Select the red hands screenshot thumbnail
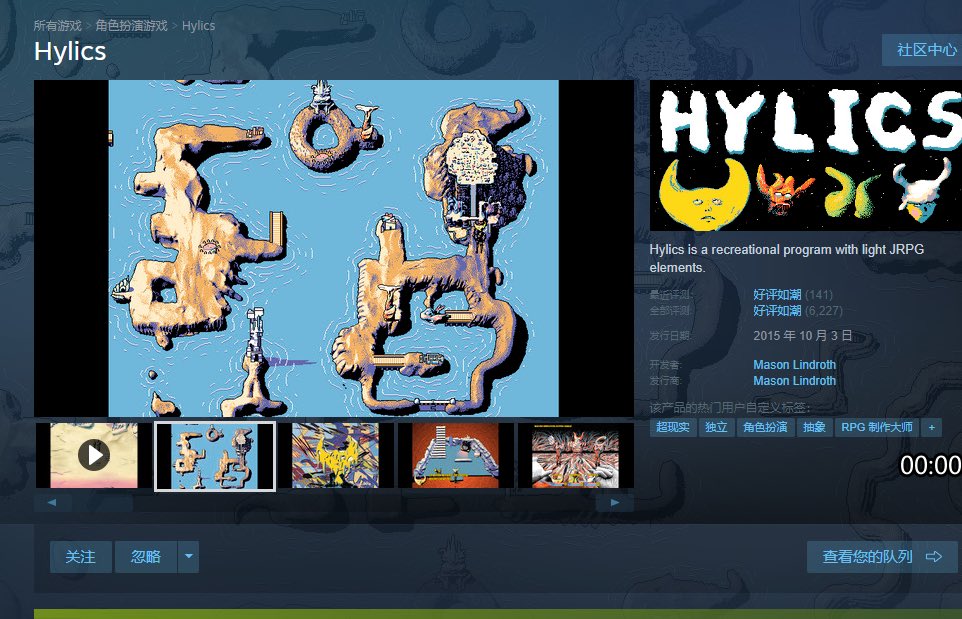This screenshot has width=962, height=619. (x=575, y=455)
